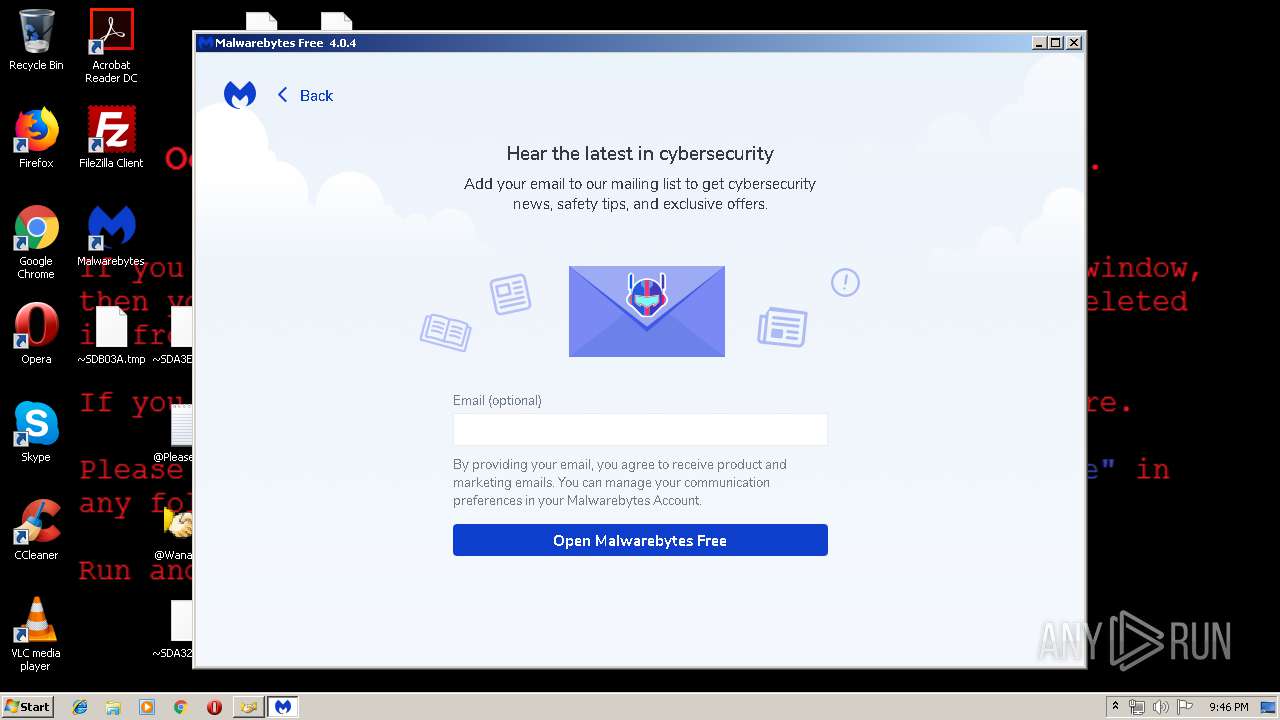Screen dimensions: 1280x720
Task: Open Windows Media Player taskbar icon
Action: coord(147,707)
